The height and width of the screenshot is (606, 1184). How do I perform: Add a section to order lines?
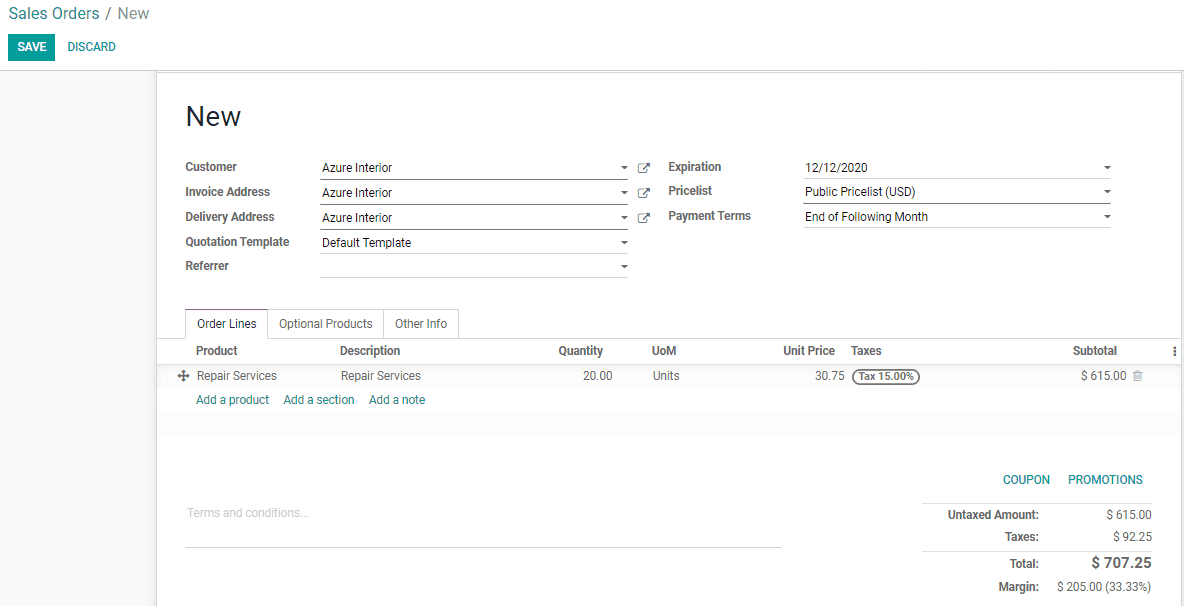319,400
